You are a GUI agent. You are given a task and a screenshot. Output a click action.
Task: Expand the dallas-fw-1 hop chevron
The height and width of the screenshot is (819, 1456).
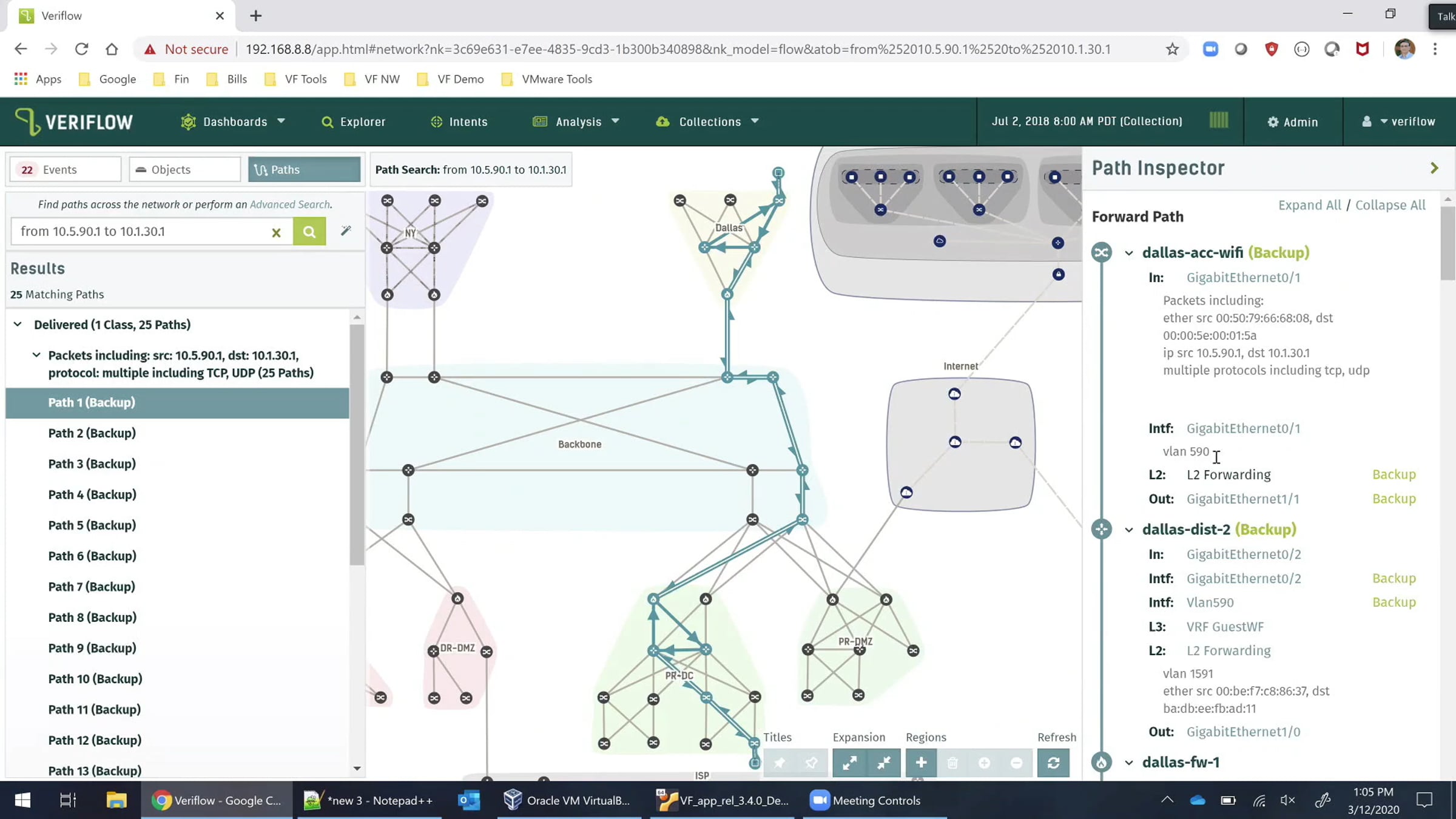click(x=1128, y=763)
